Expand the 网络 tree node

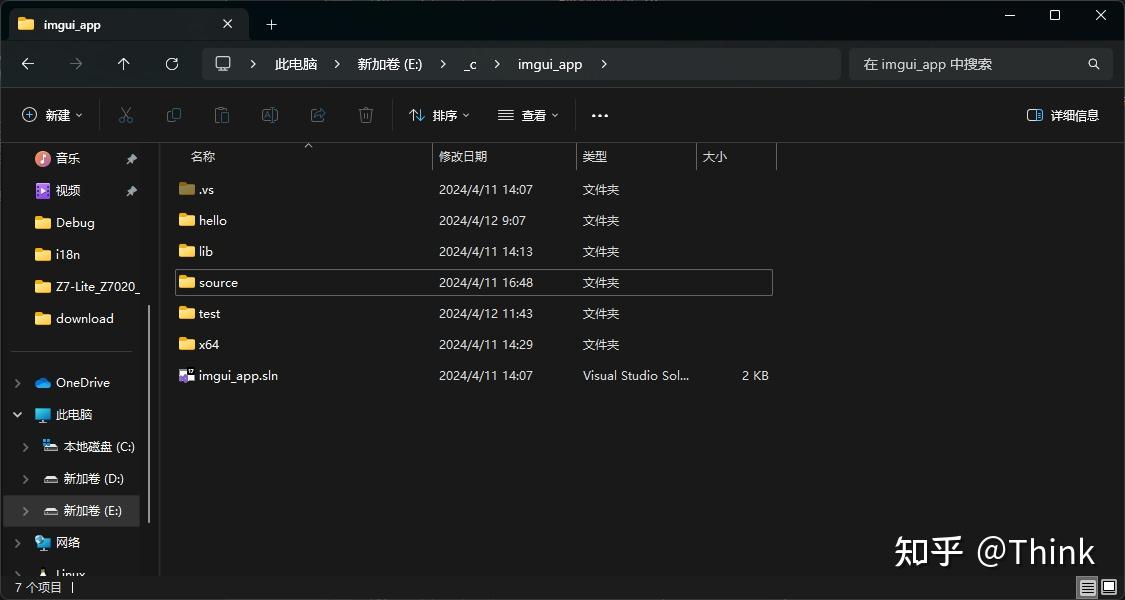click(17, 543)
